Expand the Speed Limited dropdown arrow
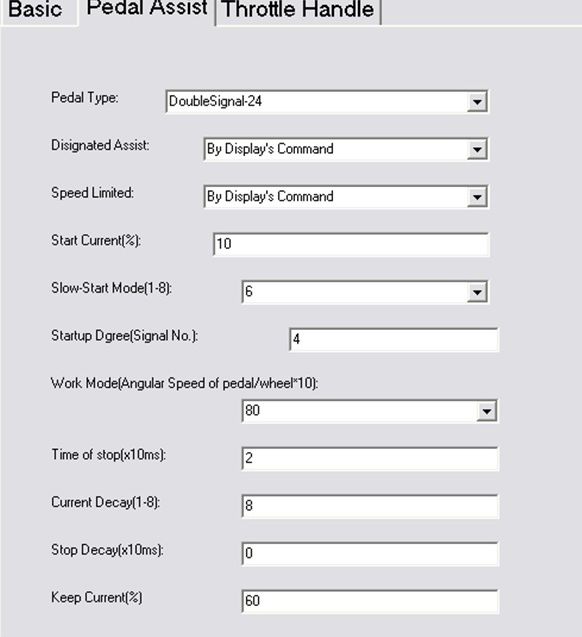 pos(477,197)
